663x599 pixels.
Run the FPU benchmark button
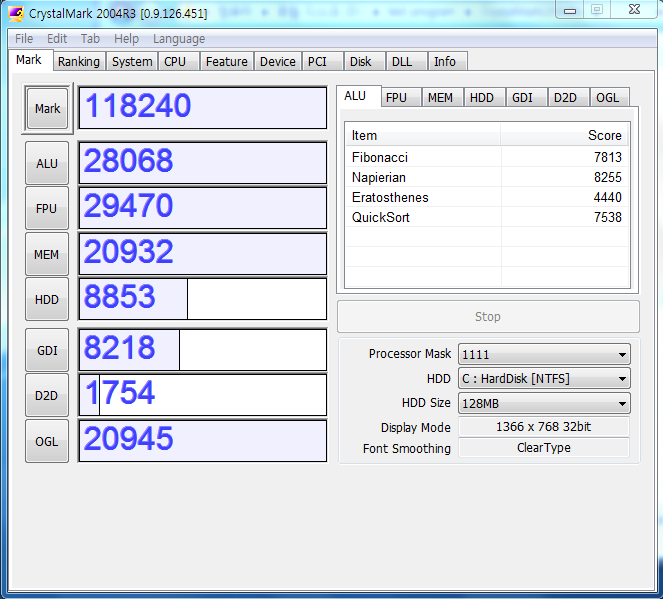(47, 208)
